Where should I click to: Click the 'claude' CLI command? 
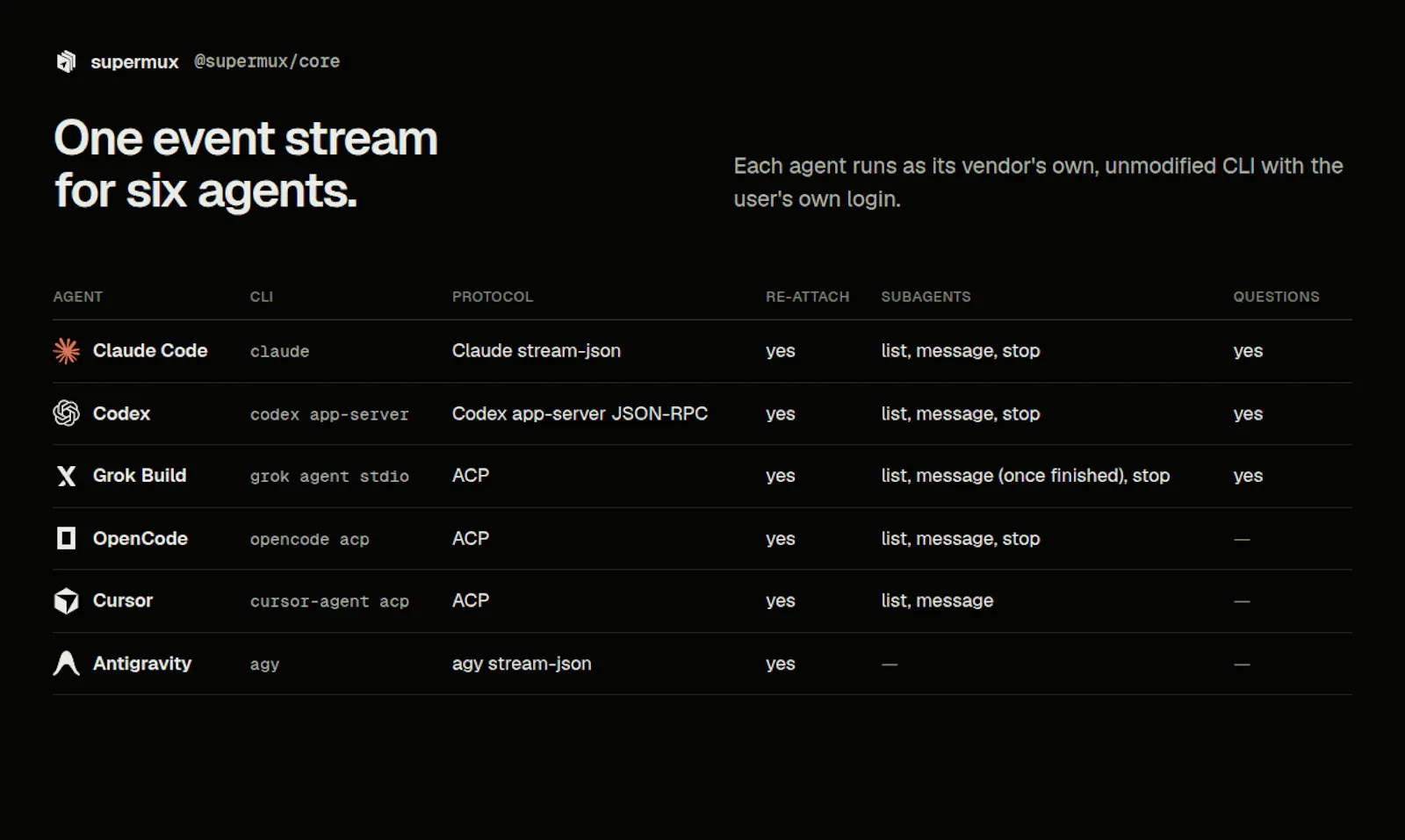[x=279, y=351]
